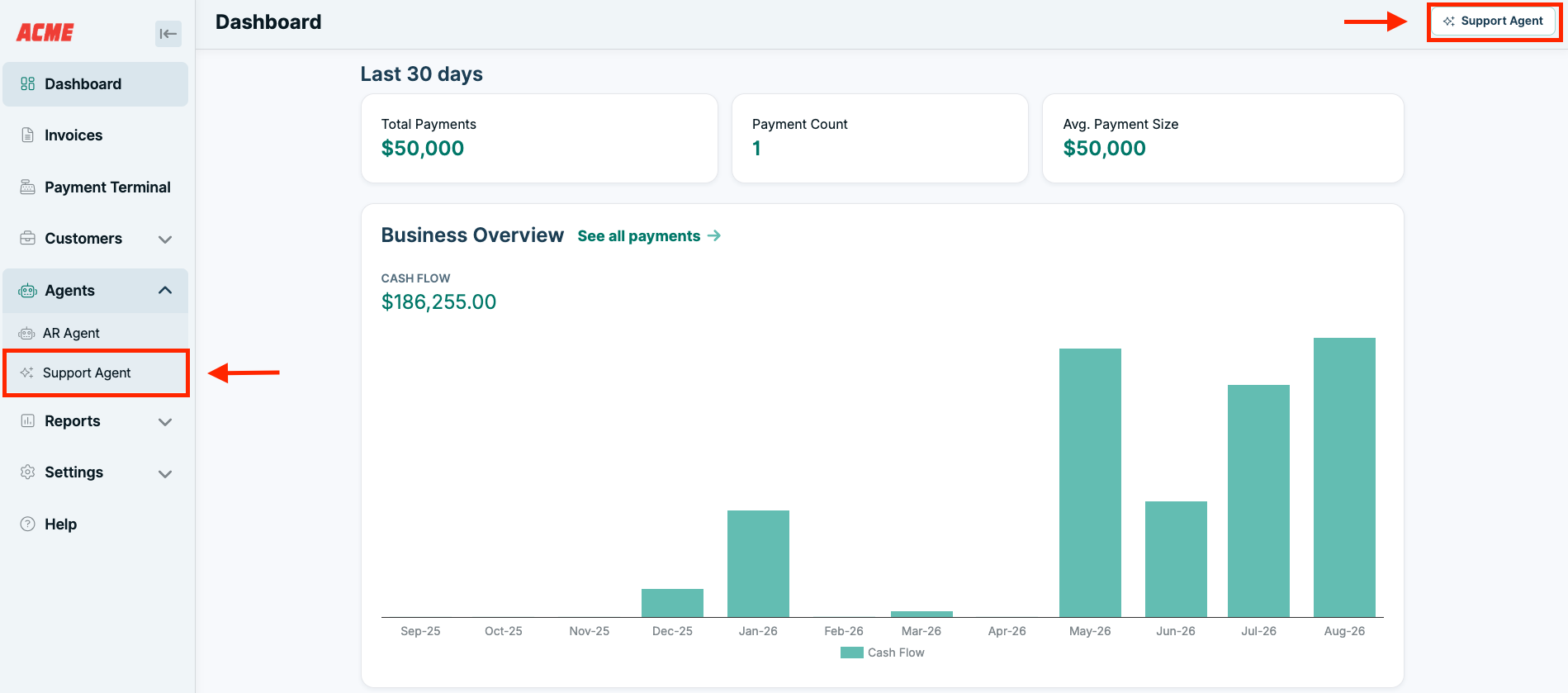Click the cash flow total $186,255.00
The height and width of the screenshot is (693, 1568).
[439, 302]
